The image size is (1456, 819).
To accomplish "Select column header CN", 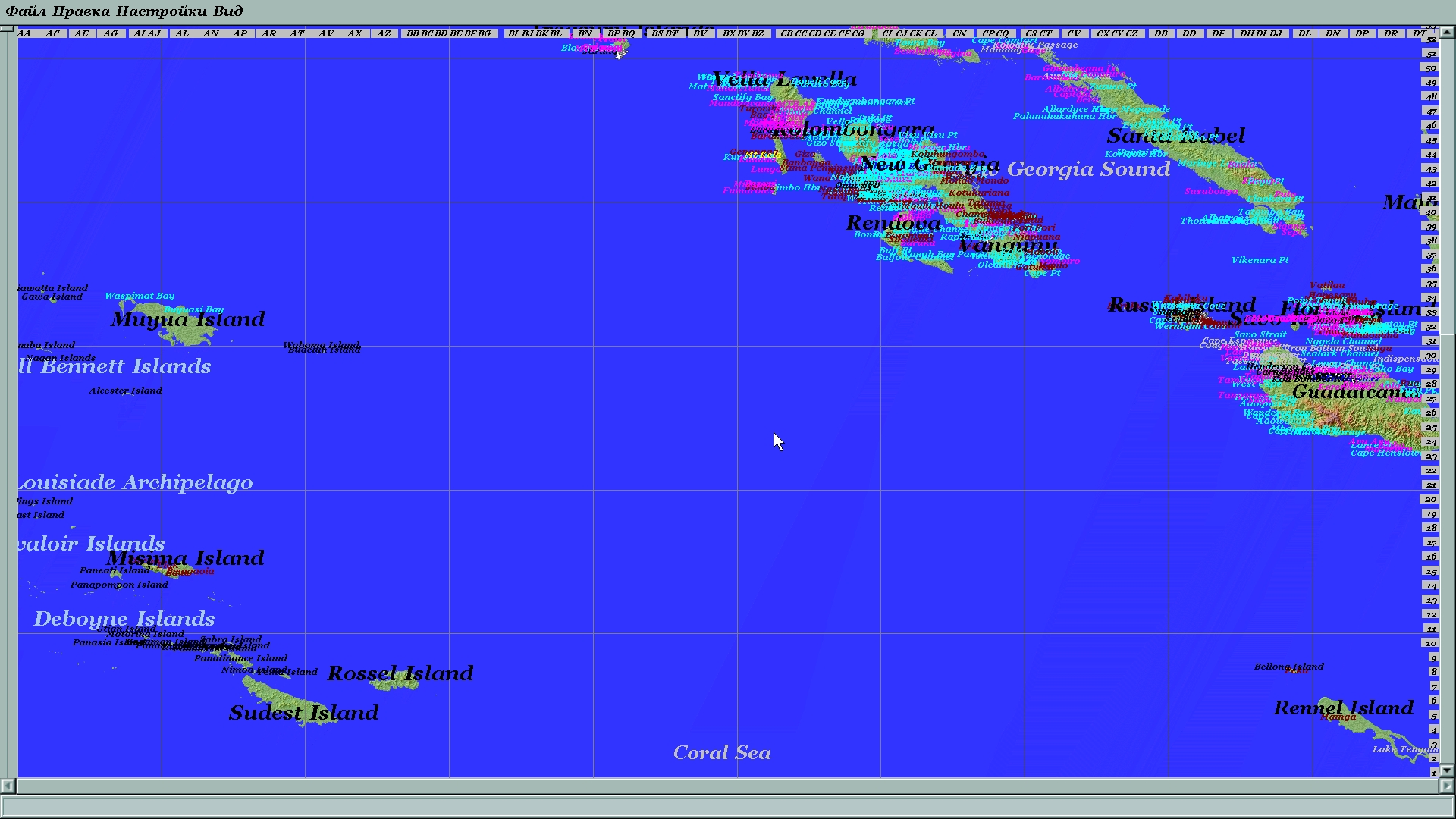I will (959, 33).
